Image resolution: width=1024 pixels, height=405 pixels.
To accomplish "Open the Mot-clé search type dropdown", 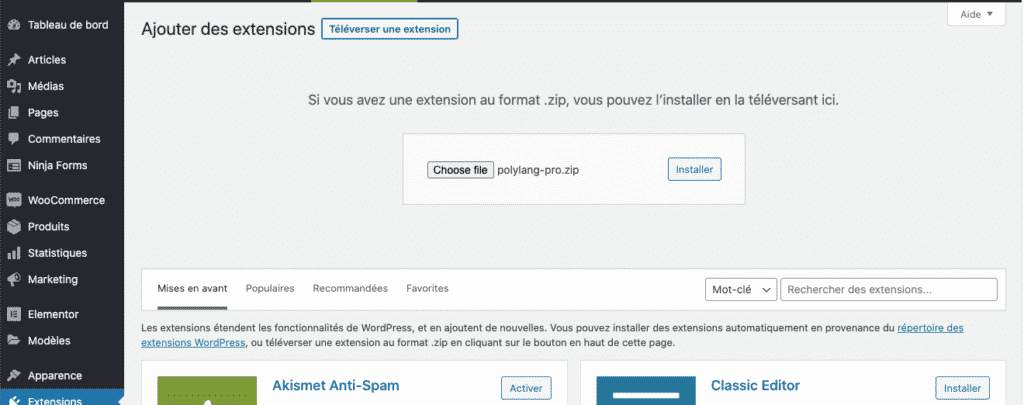I will [x=741, y=289].
